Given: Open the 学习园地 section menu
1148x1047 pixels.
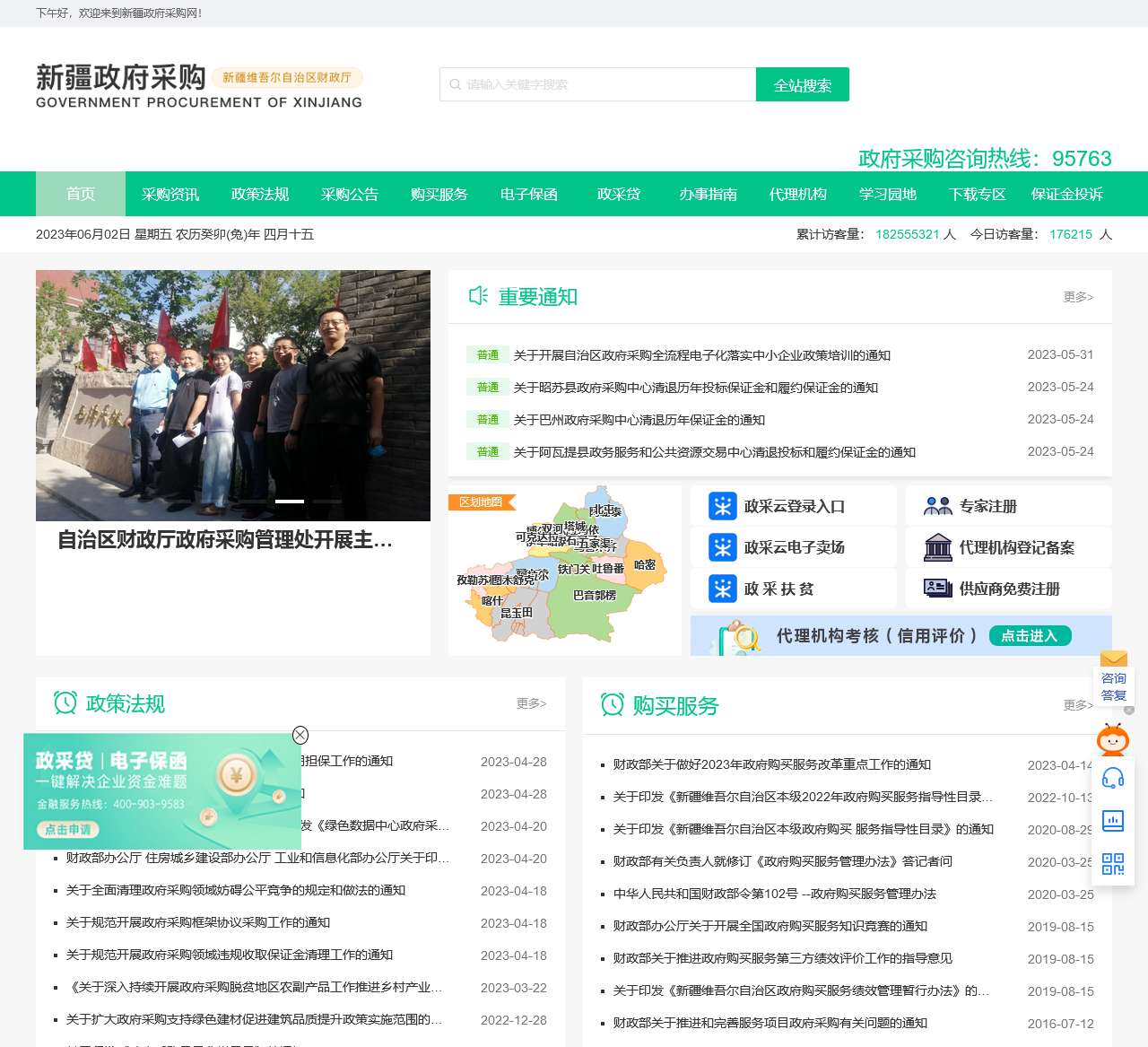Looking at the screenshot, I should [x=888, y=194].
